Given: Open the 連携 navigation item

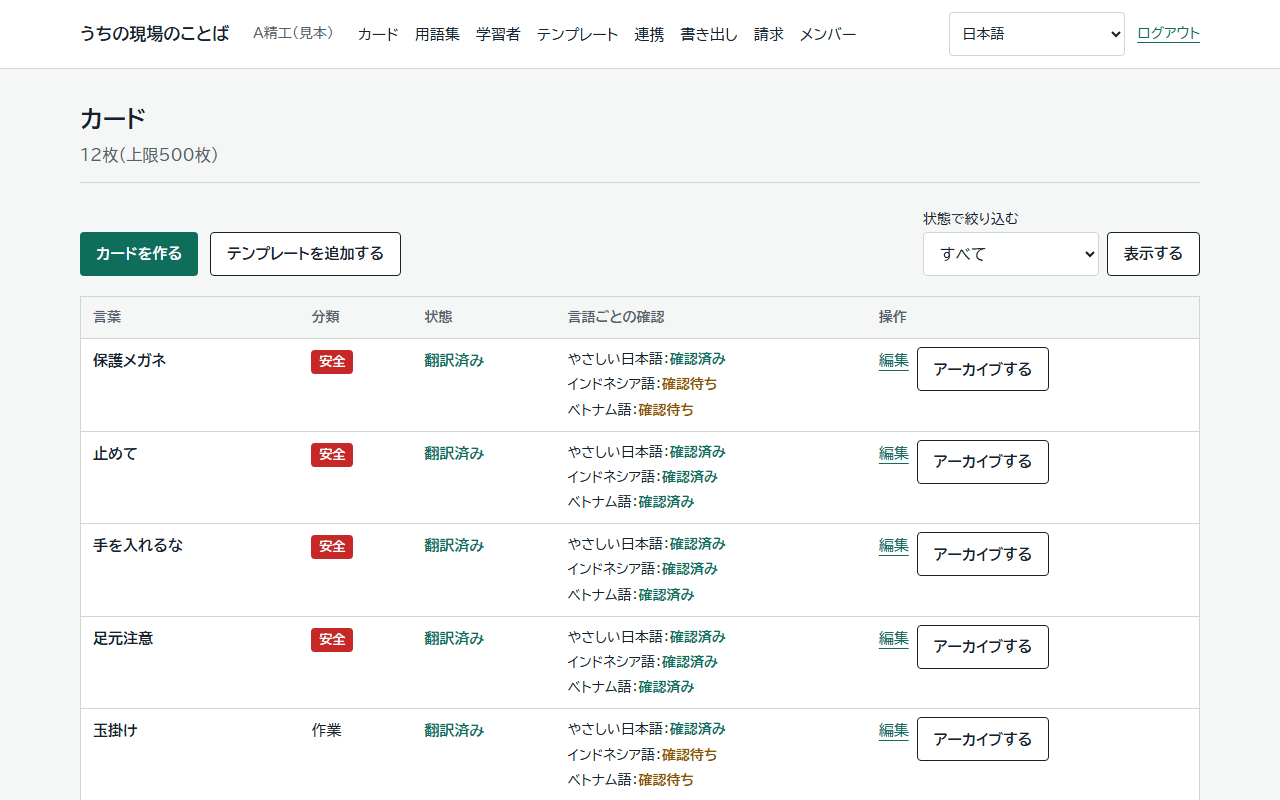Looking at the screenshot, I should pyautogui.click(x=649, y=34).
